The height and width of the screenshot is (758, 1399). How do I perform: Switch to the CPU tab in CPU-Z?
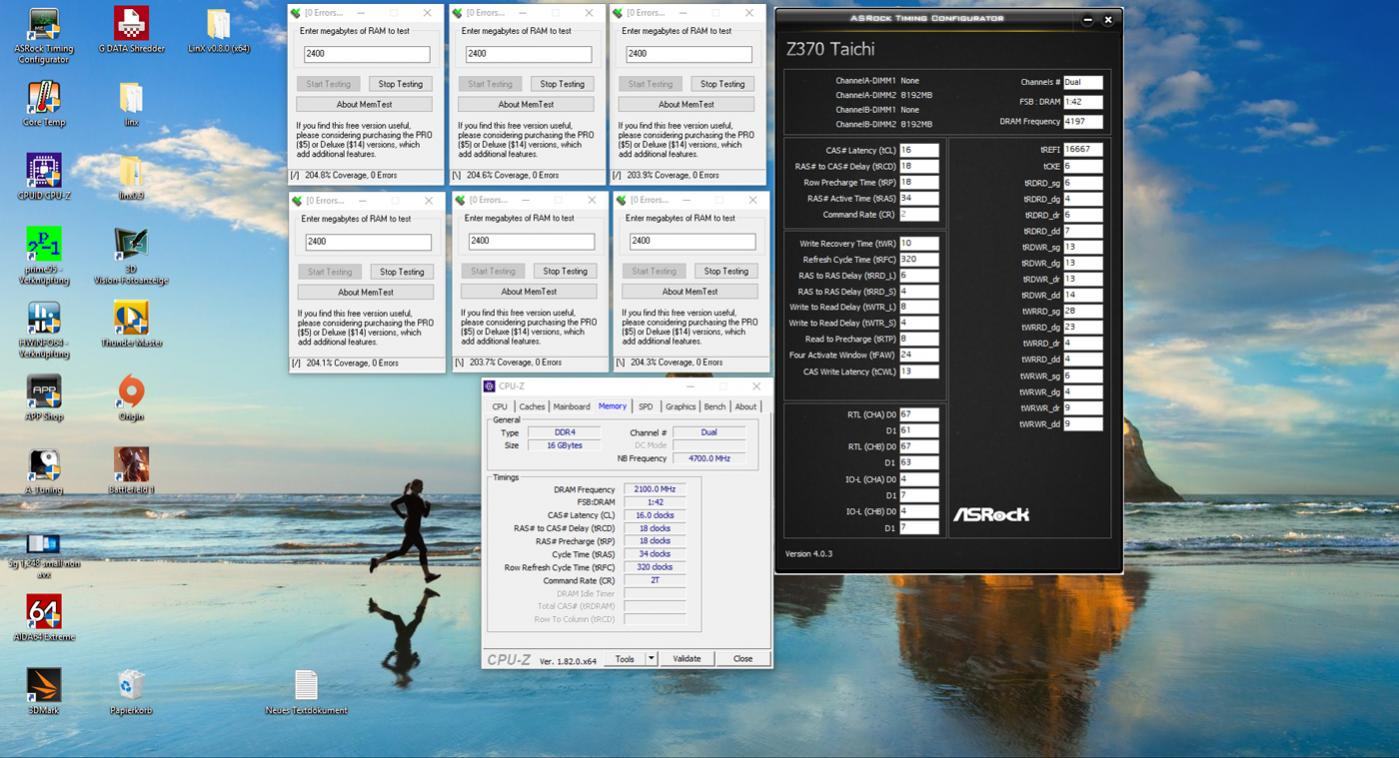point(499,407)
